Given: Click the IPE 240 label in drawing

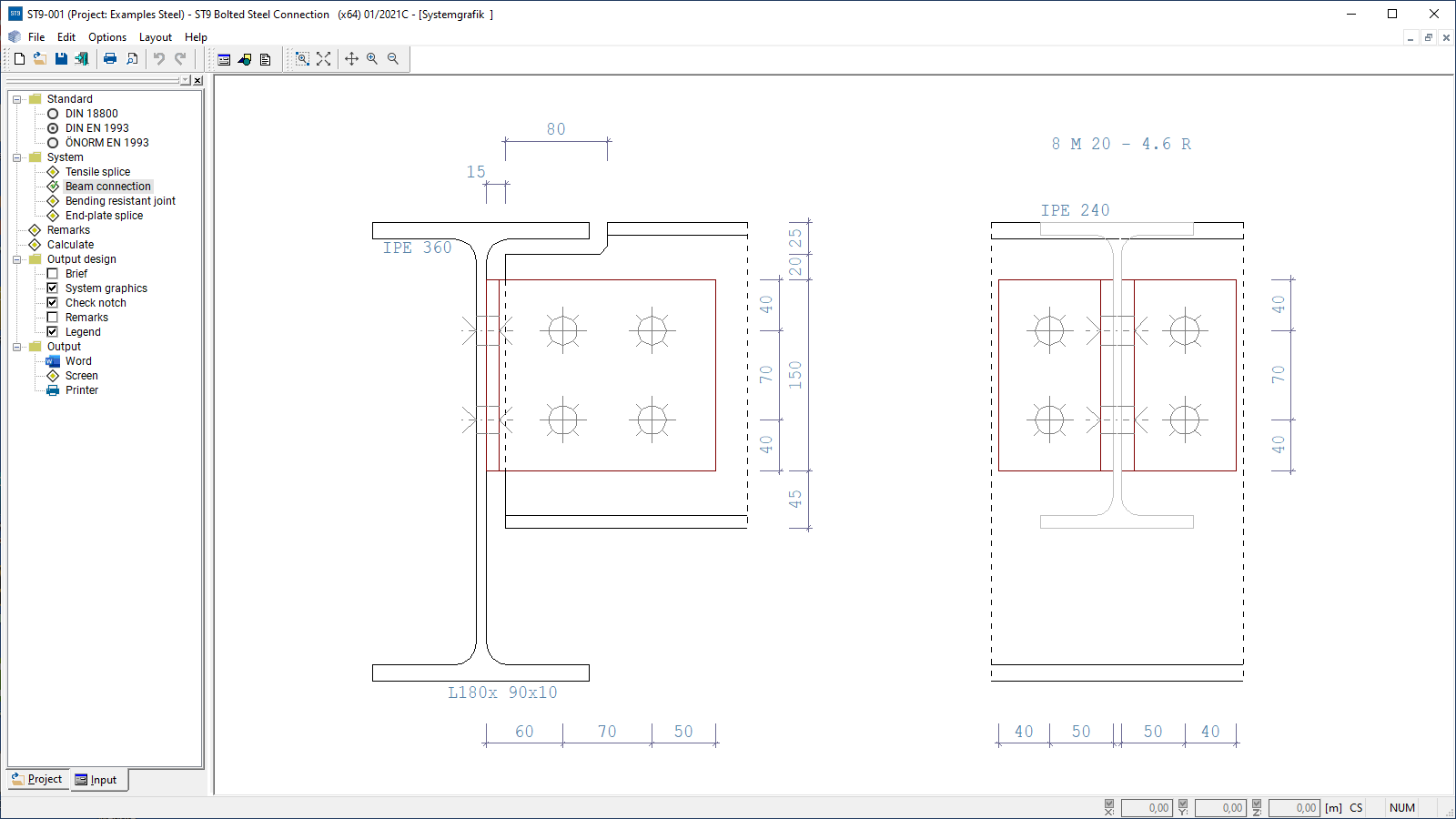Looking at the screenshot, I should [x=1075, y=210].
